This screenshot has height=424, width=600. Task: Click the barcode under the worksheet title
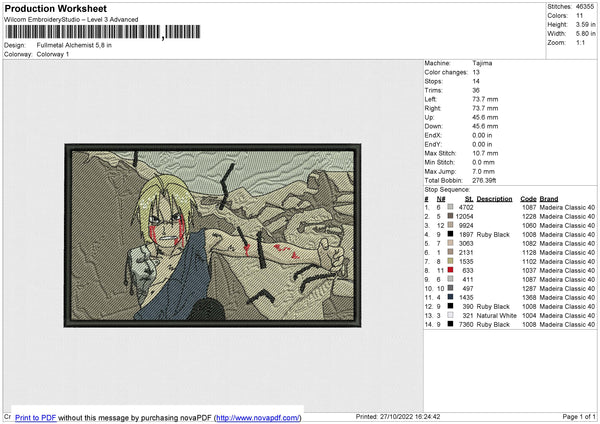click(x=103, y=32)
